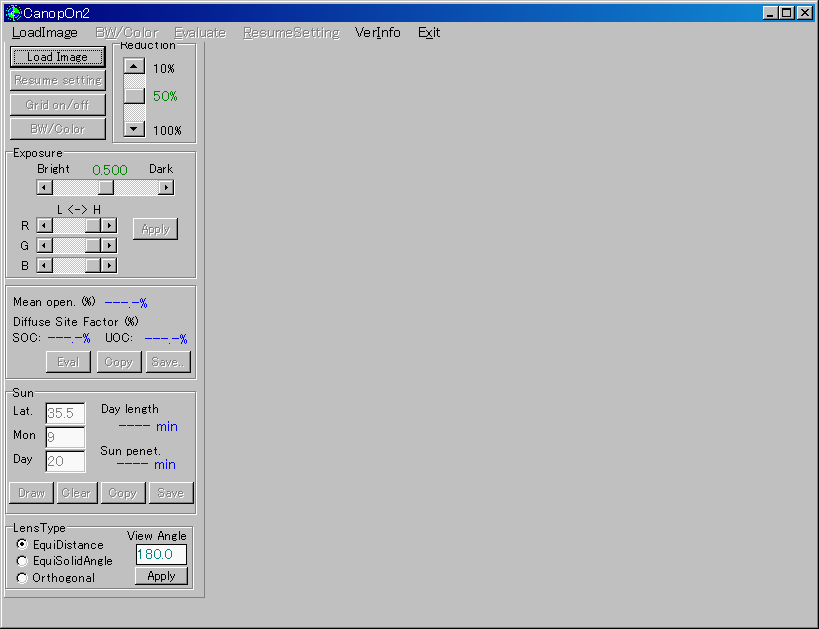Screen dimensions: 819x629
Task: Click the R channel slider thumb
Action: (93, 226)
